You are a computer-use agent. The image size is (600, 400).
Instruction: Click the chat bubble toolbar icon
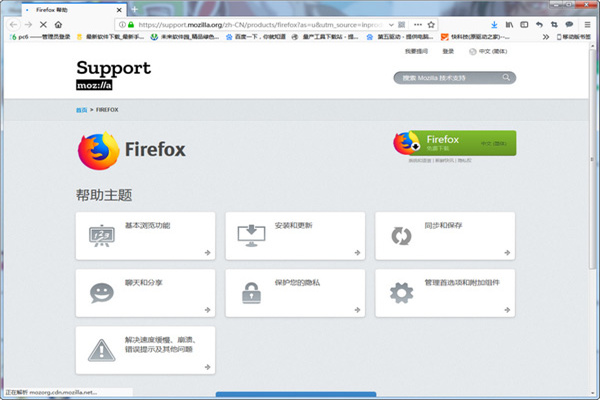569,24
